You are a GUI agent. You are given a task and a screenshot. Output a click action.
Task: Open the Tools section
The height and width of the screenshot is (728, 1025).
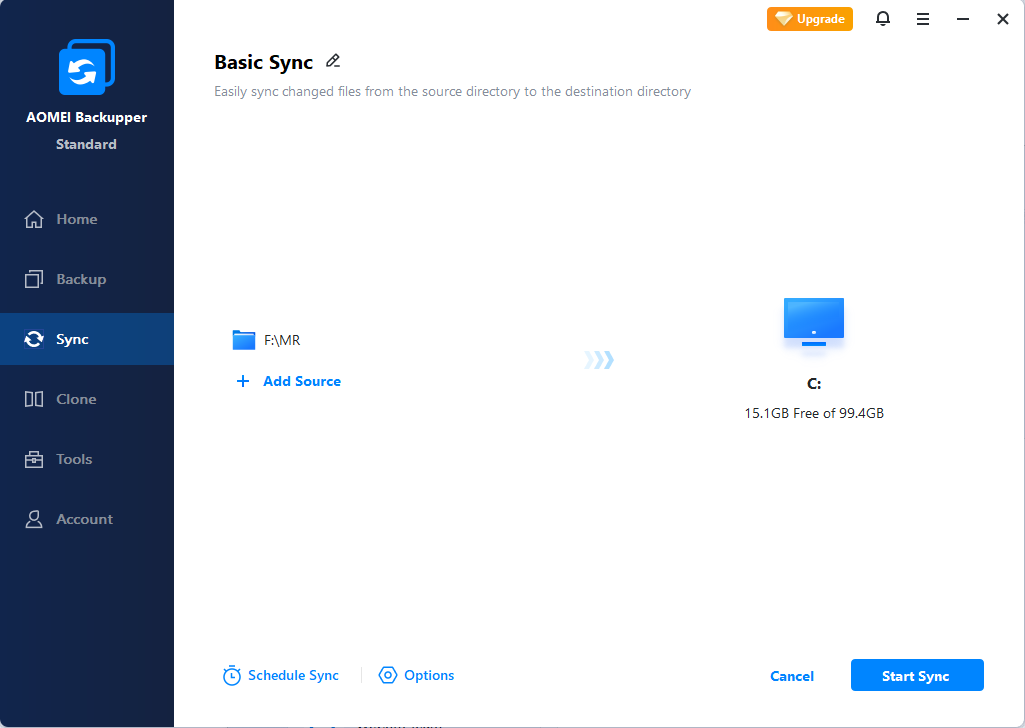pos(87,459)
